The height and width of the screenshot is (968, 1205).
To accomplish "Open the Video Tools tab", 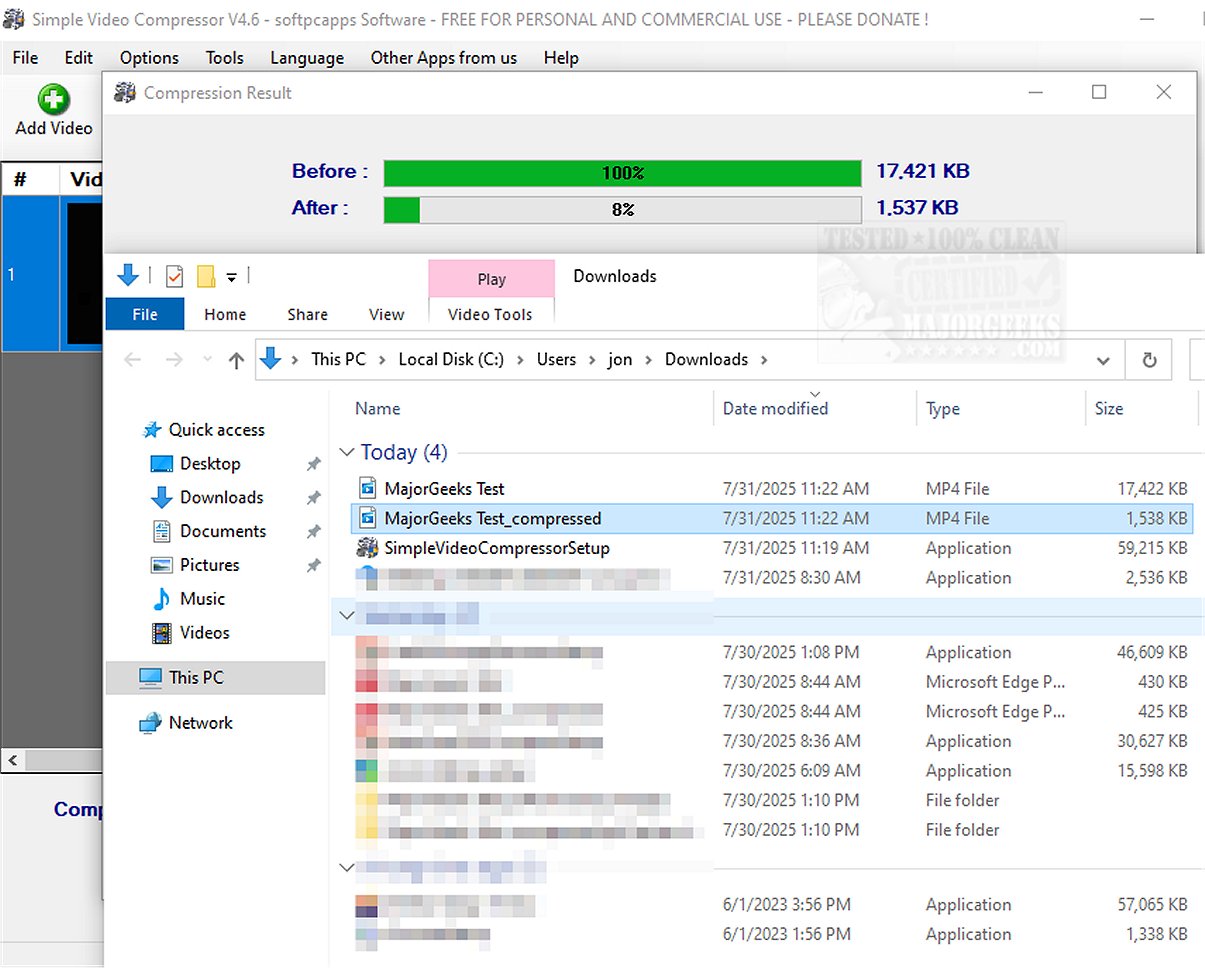I will [x=490, y=314].
